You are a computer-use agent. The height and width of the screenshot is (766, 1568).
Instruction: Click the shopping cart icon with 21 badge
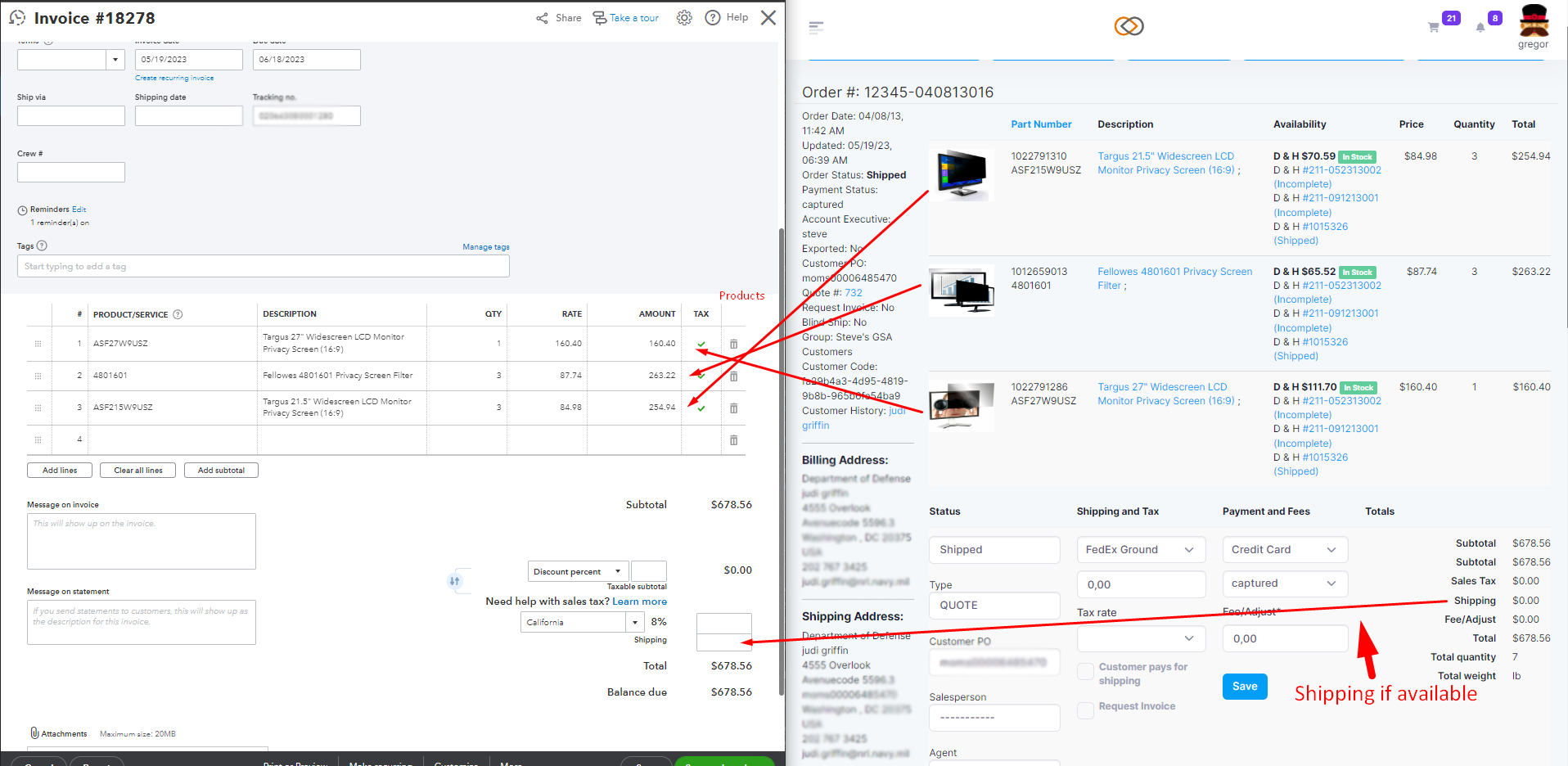click(x=1433, y=27)
